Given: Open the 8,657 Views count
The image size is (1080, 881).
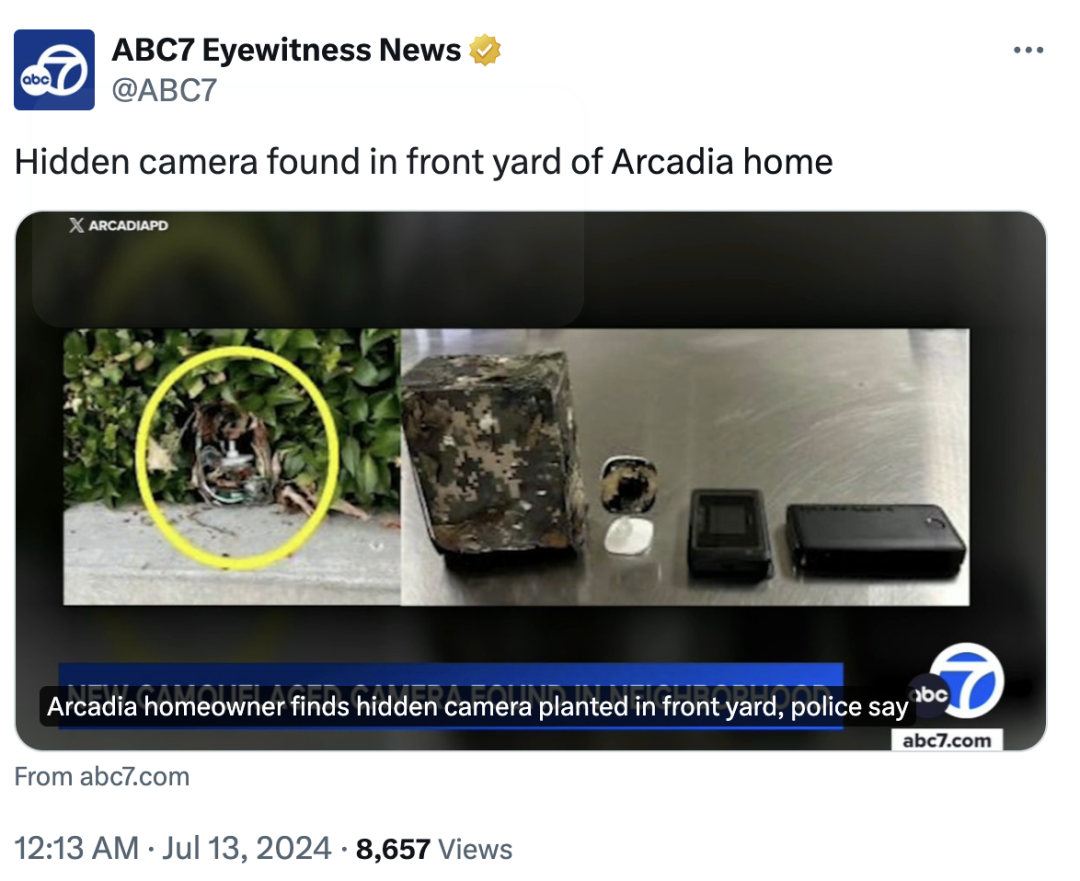Looking at the screenshot, I should 434,849.
